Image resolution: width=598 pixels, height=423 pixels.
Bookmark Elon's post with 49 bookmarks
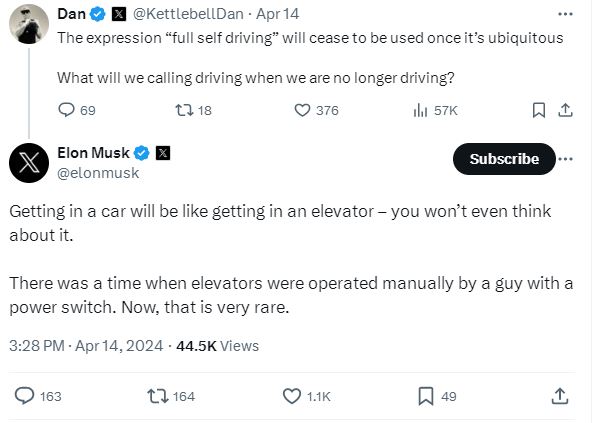click(x=437, y=396)
